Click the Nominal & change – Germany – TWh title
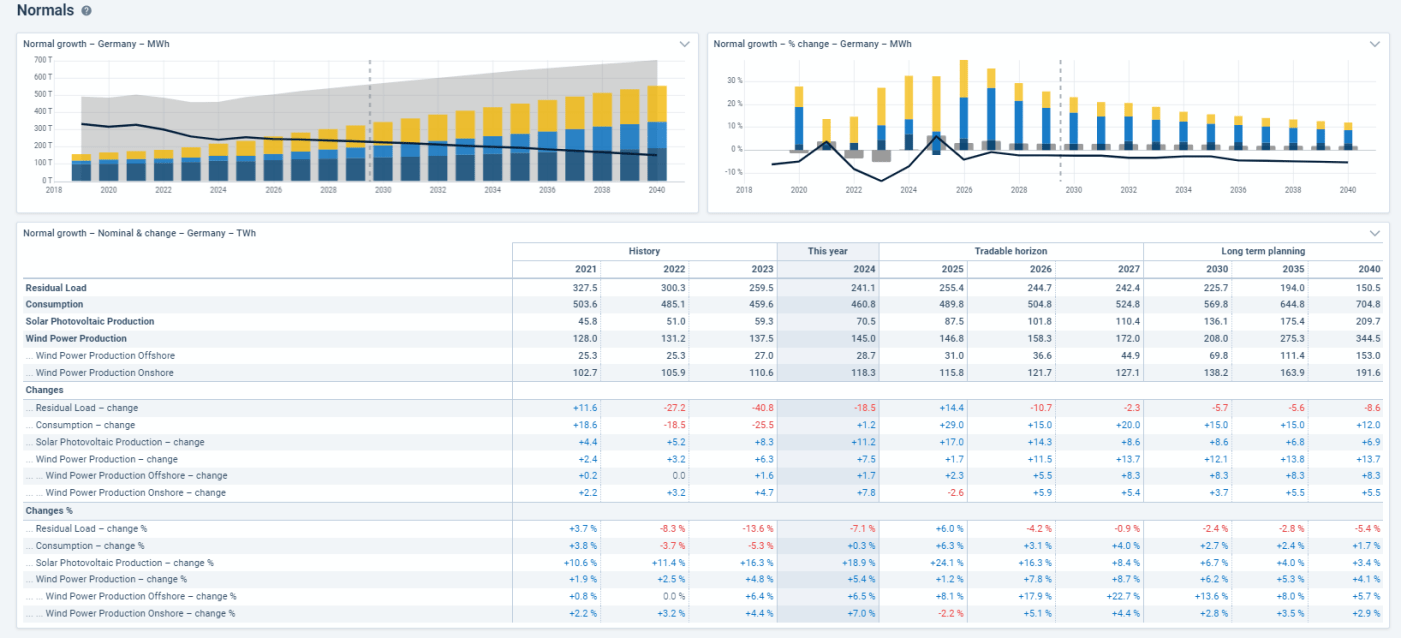 (x=139, y=233)
